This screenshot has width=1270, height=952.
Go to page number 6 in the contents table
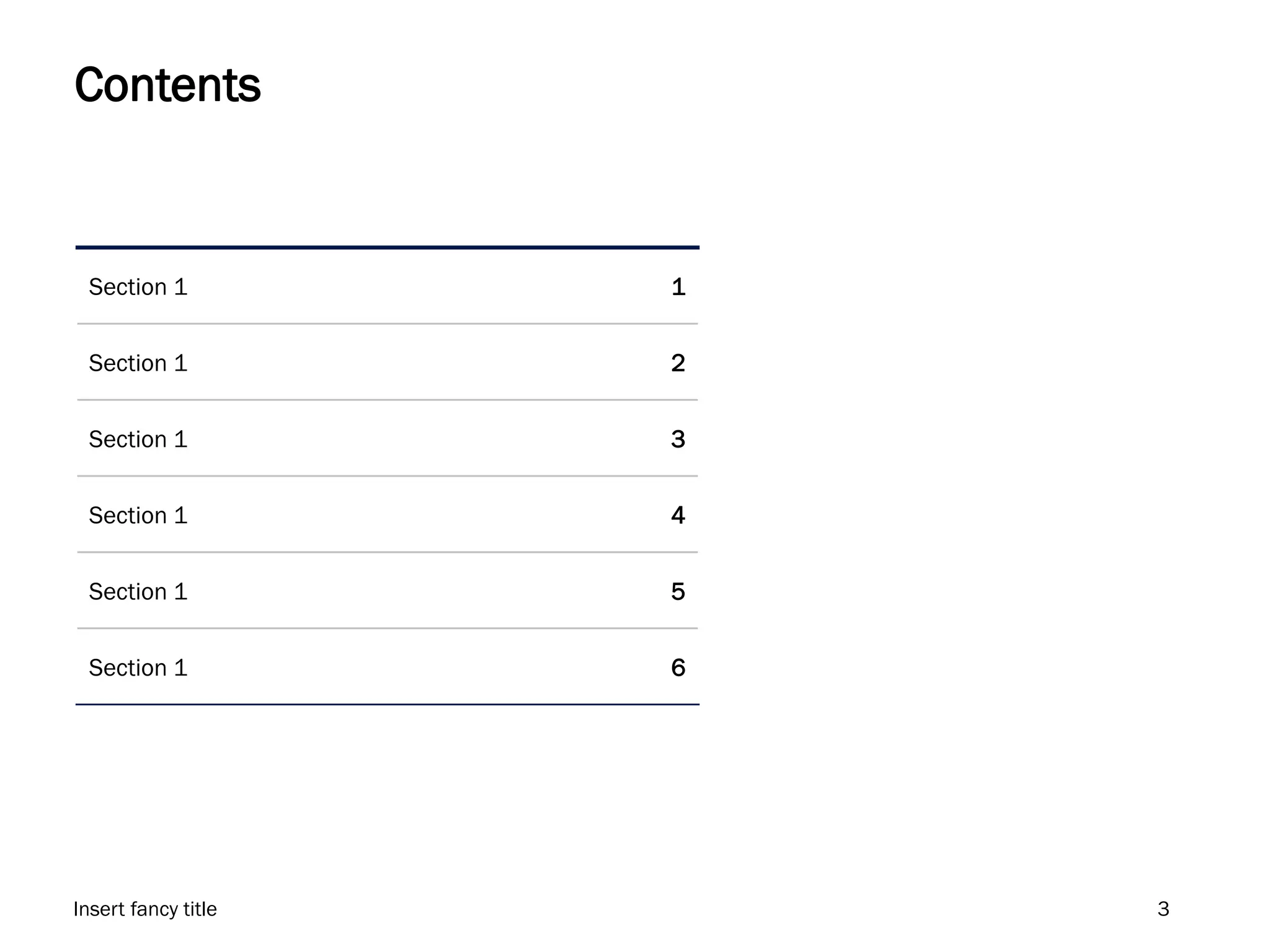point(678,668)
